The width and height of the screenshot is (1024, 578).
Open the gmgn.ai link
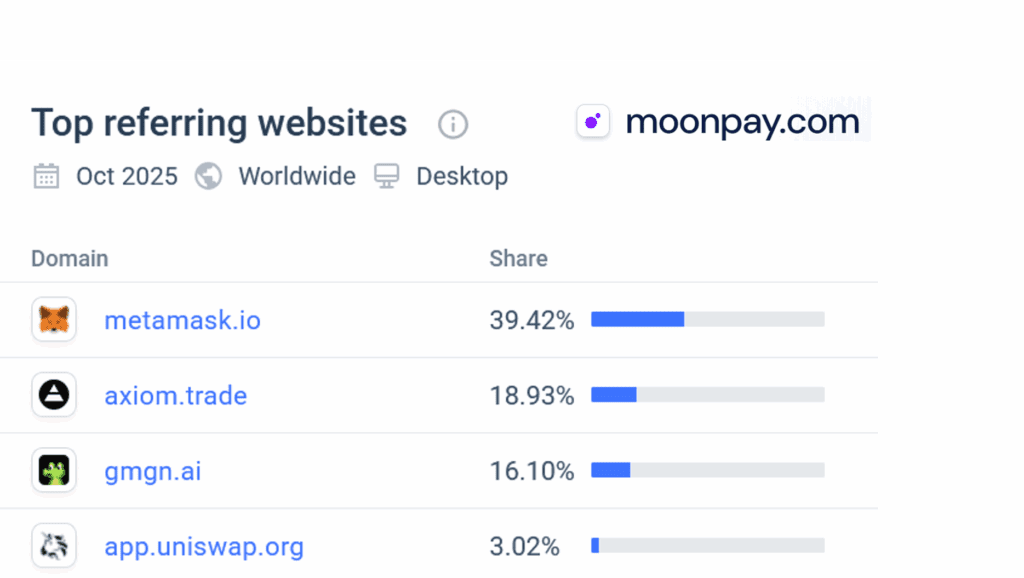click(x=152, y=470)
